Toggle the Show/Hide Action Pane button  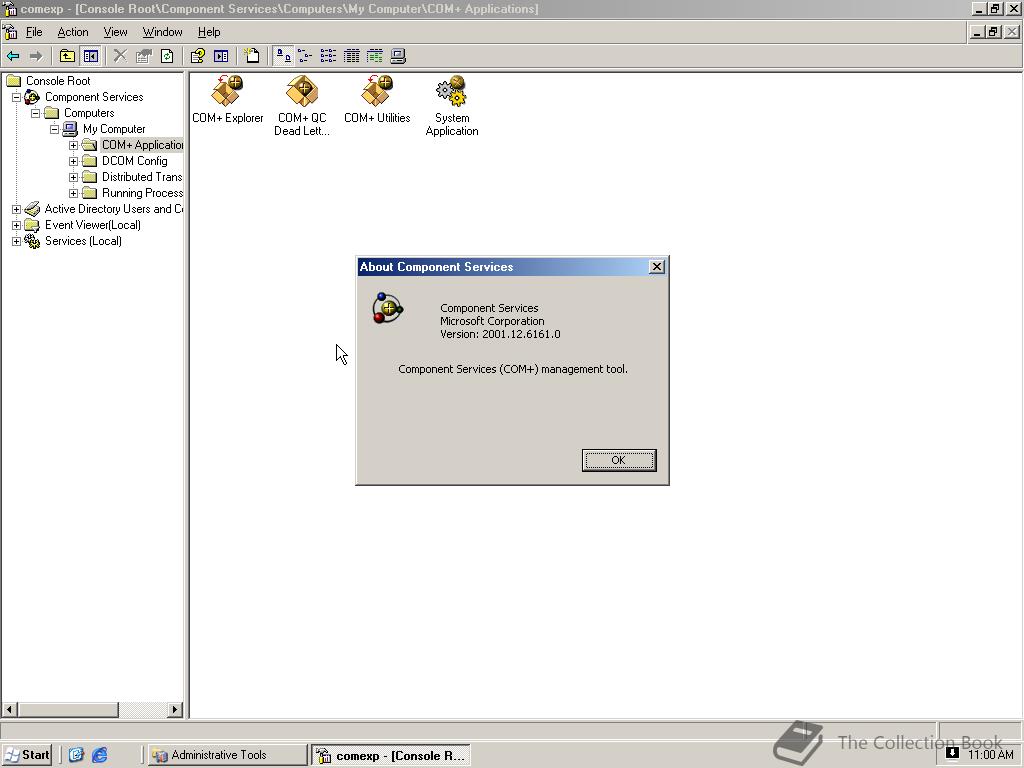(x=221, y=56)
